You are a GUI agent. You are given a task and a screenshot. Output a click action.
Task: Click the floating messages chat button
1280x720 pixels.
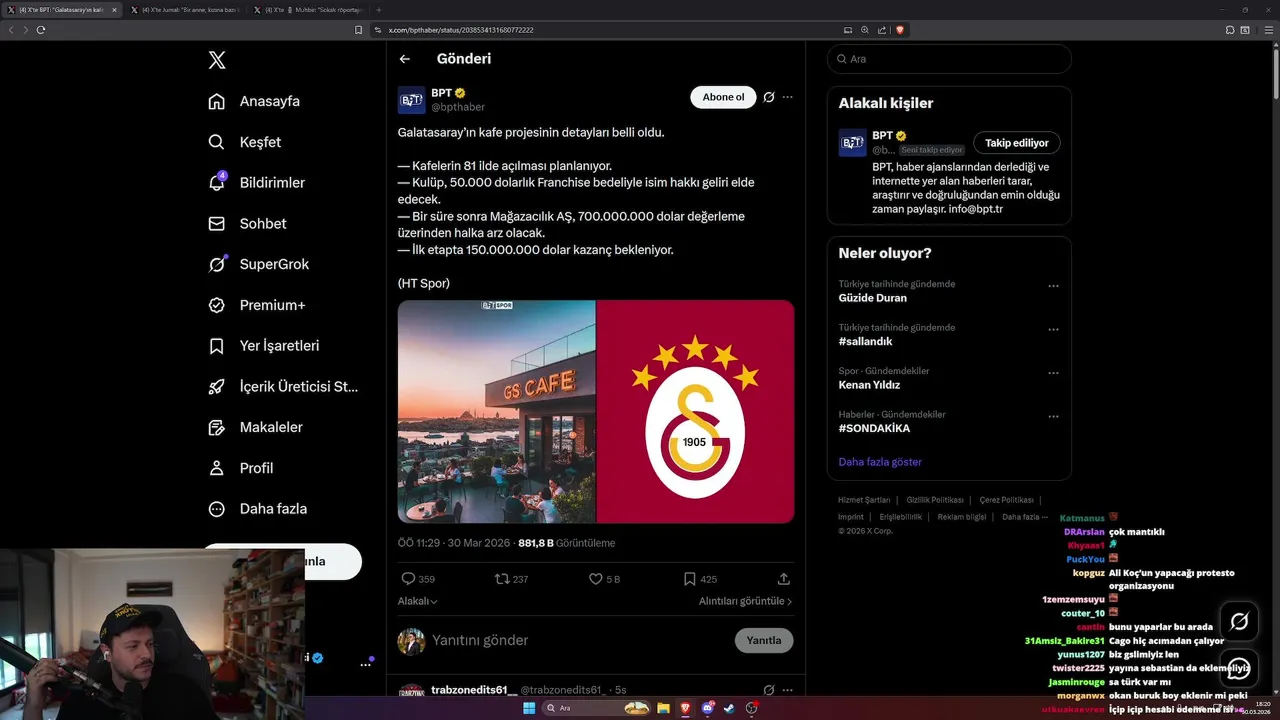coord(1239,668)
